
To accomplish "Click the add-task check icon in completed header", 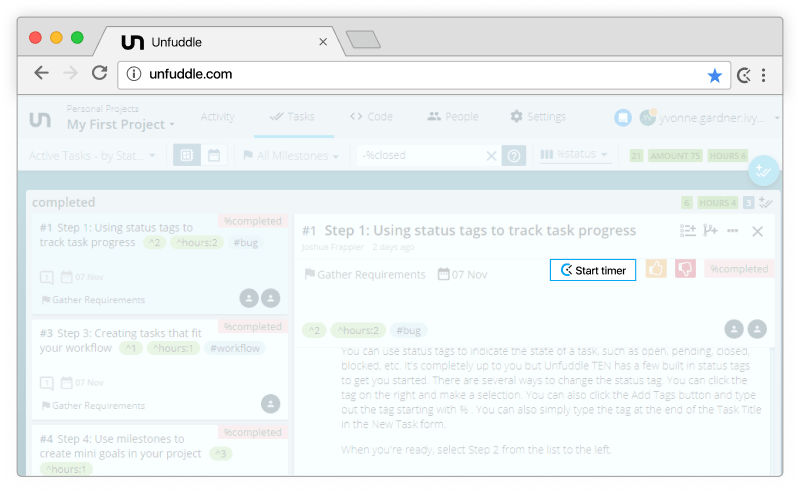I will click(x=765, y=203).
